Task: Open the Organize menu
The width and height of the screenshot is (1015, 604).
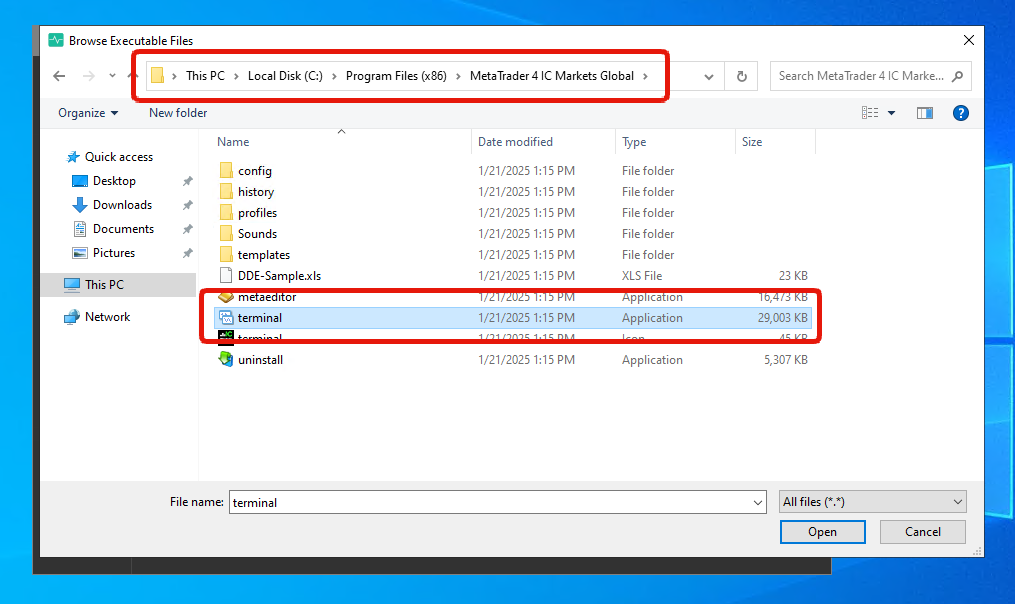Action: [88, 113]
